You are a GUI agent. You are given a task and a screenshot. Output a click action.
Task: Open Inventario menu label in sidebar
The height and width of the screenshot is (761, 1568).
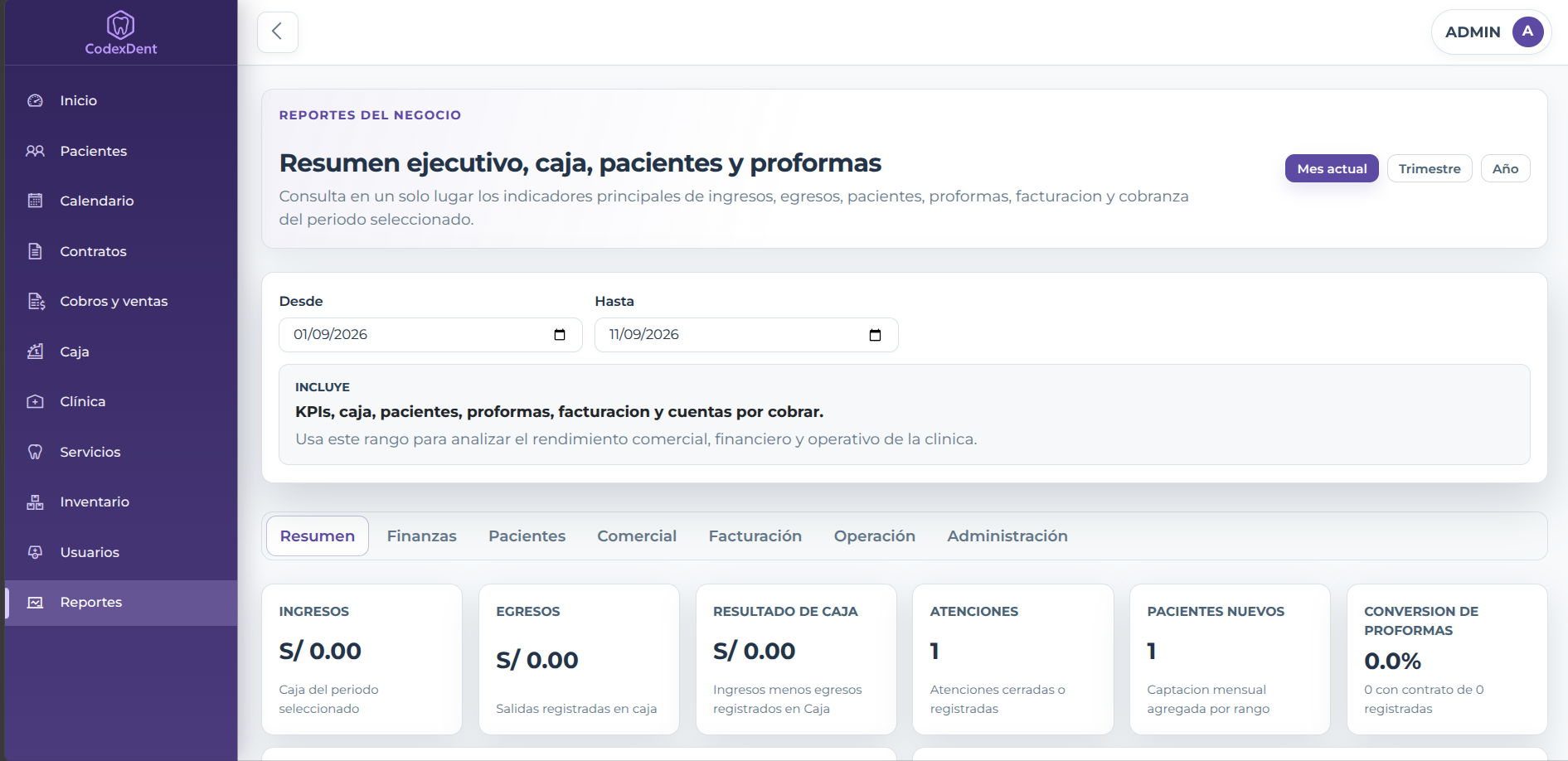tap(95, 502)
